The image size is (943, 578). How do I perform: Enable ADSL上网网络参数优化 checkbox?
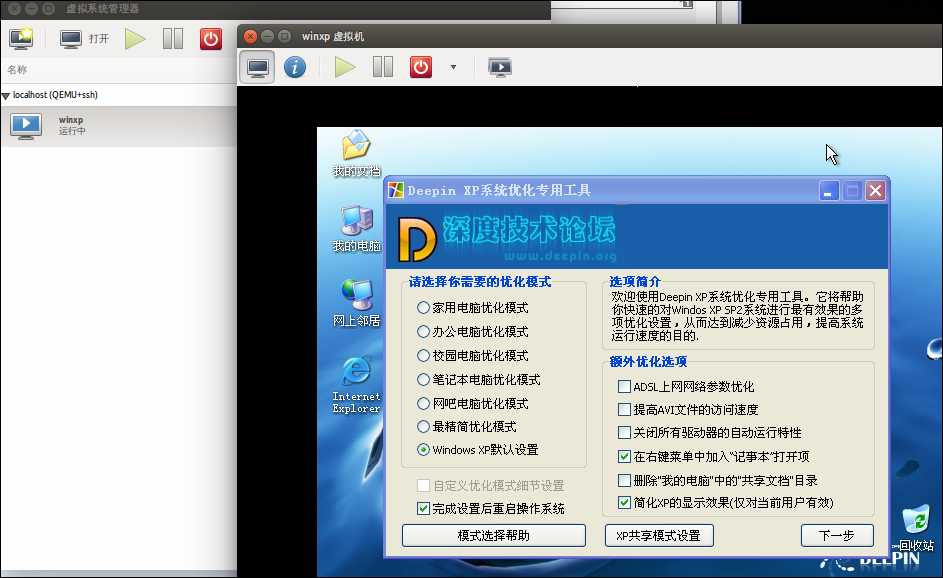624,387
